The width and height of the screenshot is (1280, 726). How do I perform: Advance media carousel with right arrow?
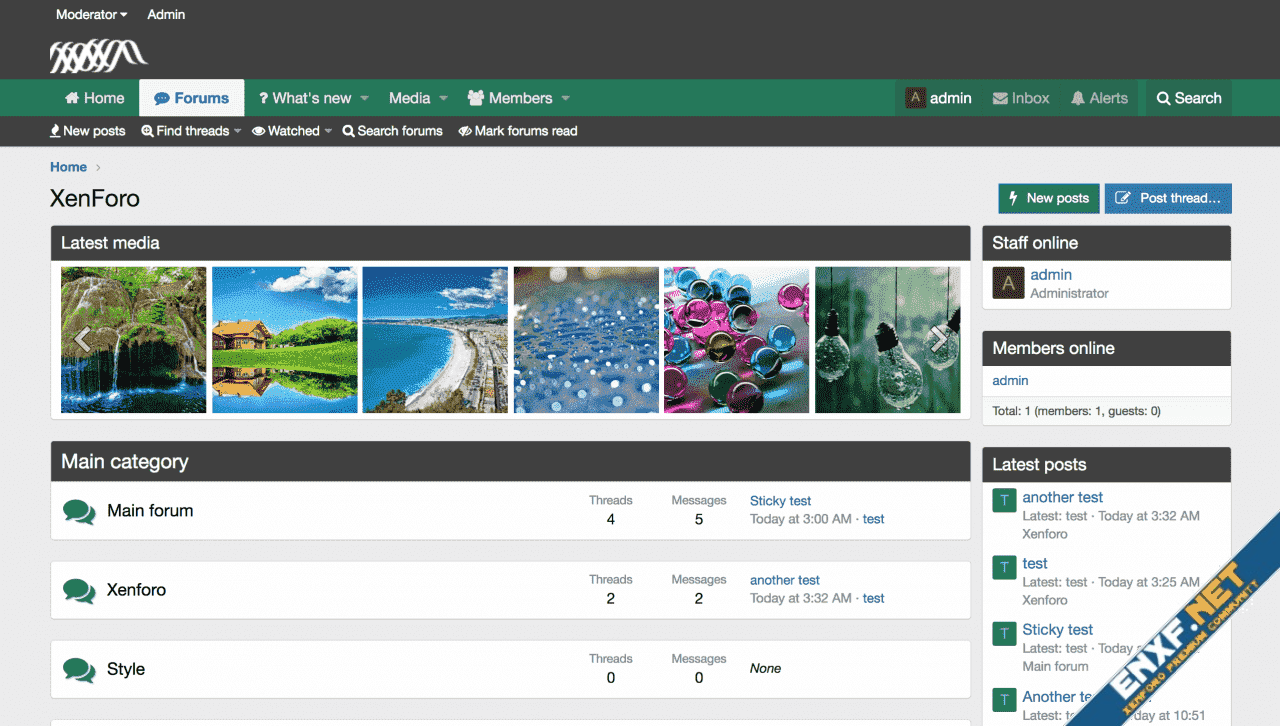(x=939, y=340)
